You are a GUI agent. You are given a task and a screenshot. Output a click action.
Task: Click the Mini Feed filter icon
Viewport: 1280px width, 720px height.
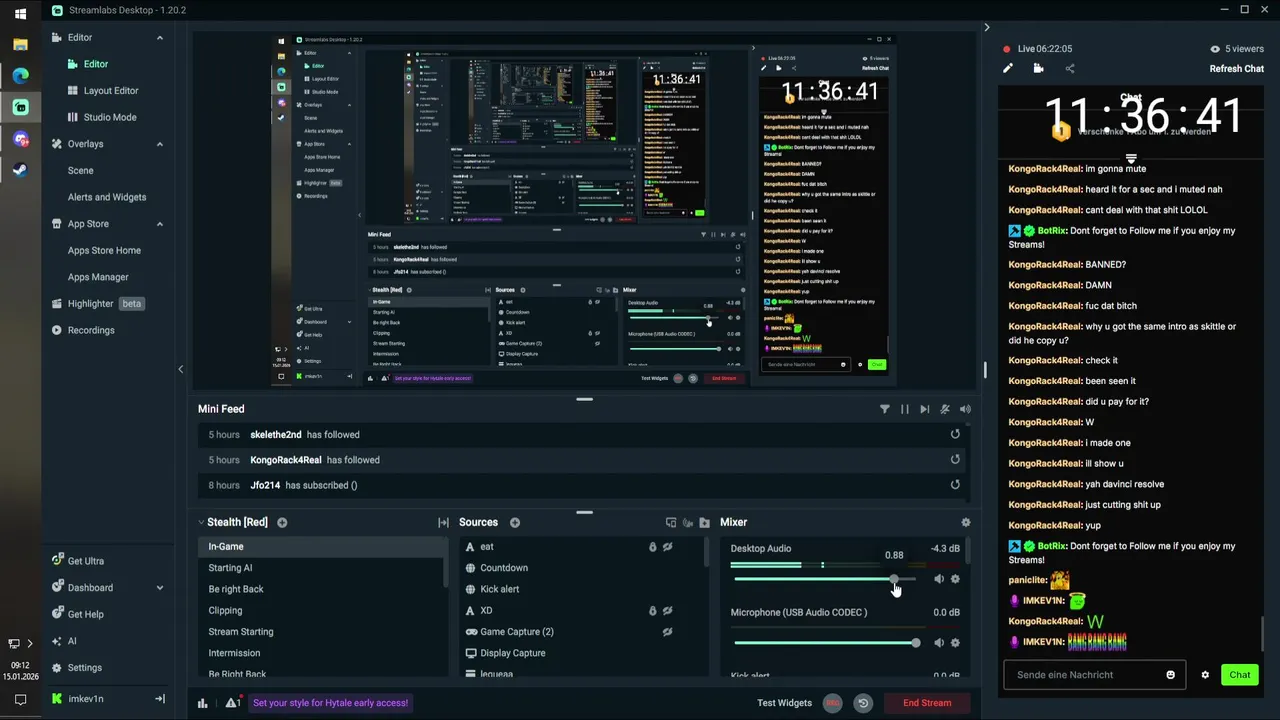[884, 409]
